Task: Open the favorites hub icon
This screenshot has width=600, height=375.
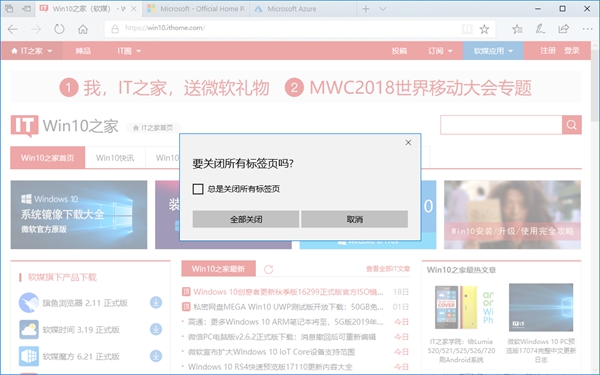Action: [517, 29]
